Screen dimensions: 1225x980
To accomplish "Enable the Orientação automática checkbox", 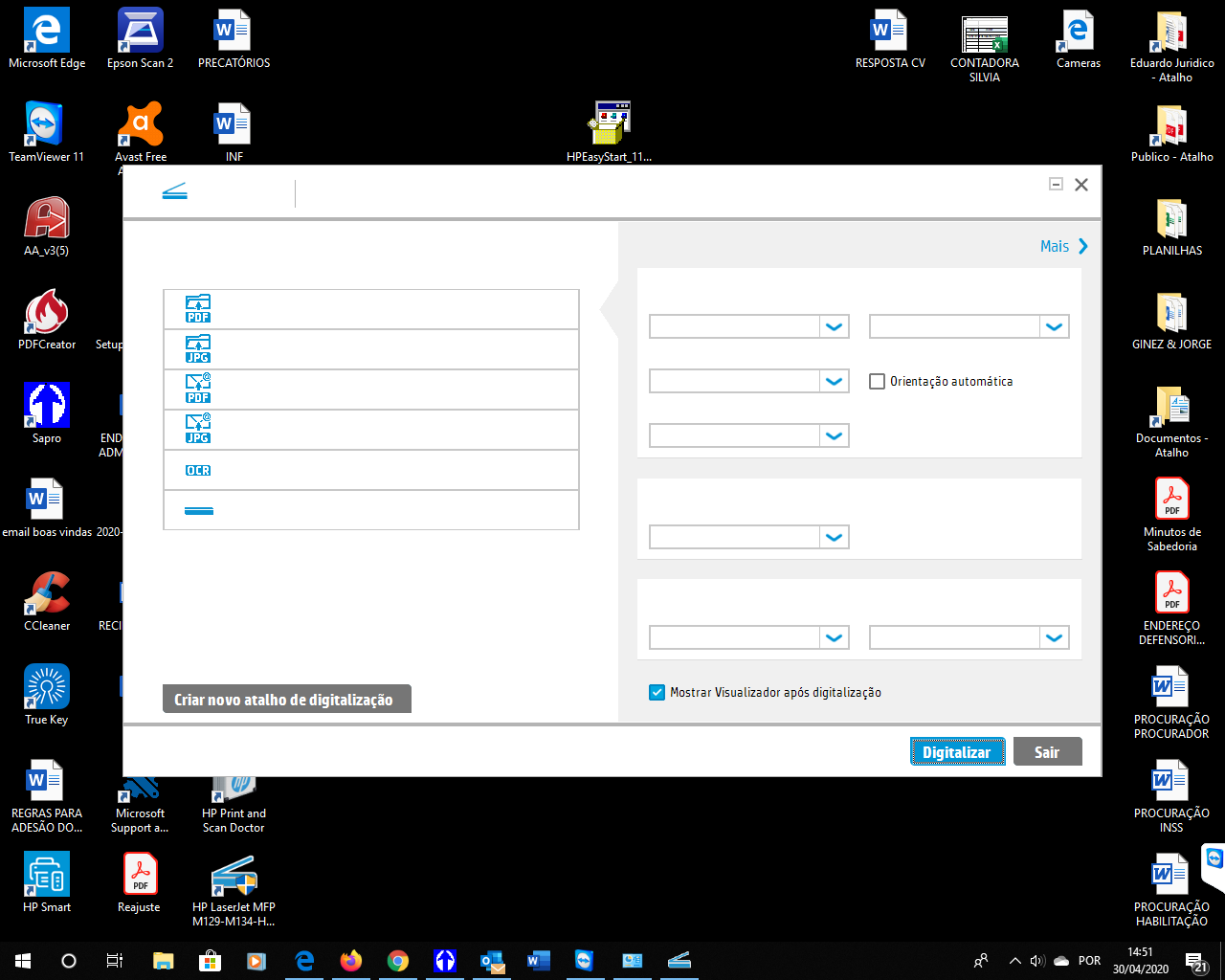I will click(x=877, y=381).
